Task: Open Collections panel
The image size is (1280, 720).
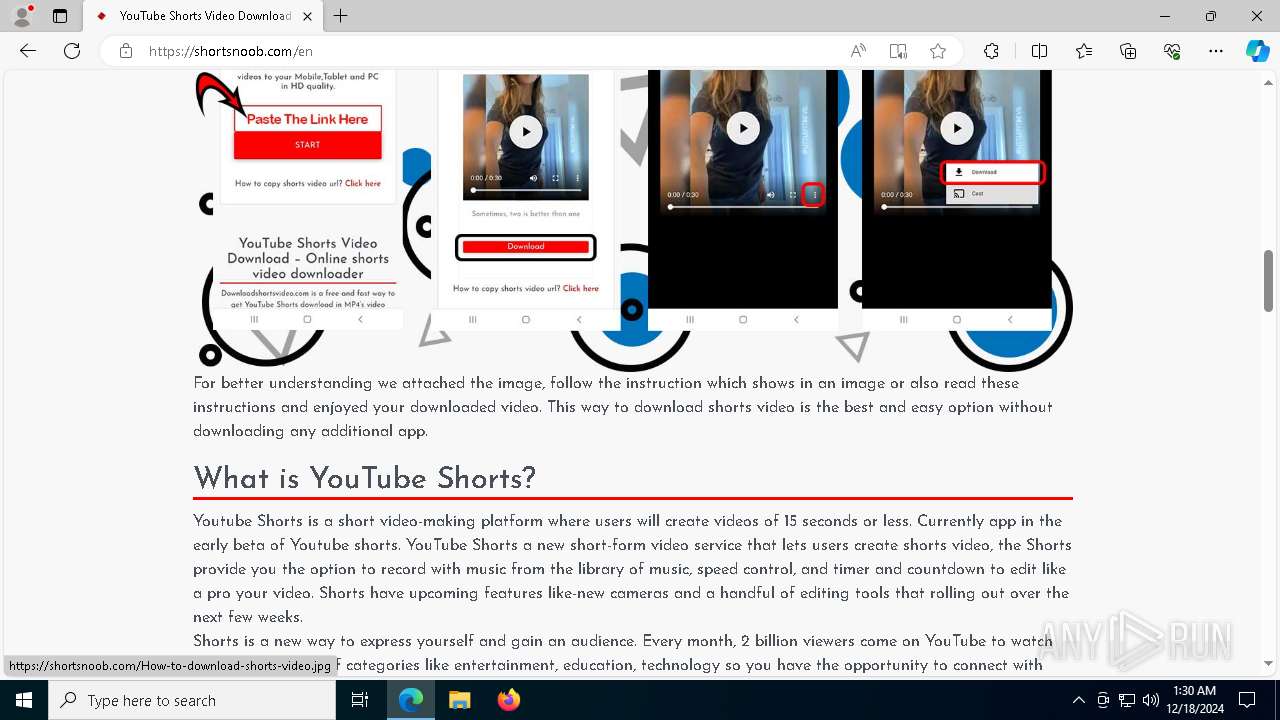Action: 1128,51
